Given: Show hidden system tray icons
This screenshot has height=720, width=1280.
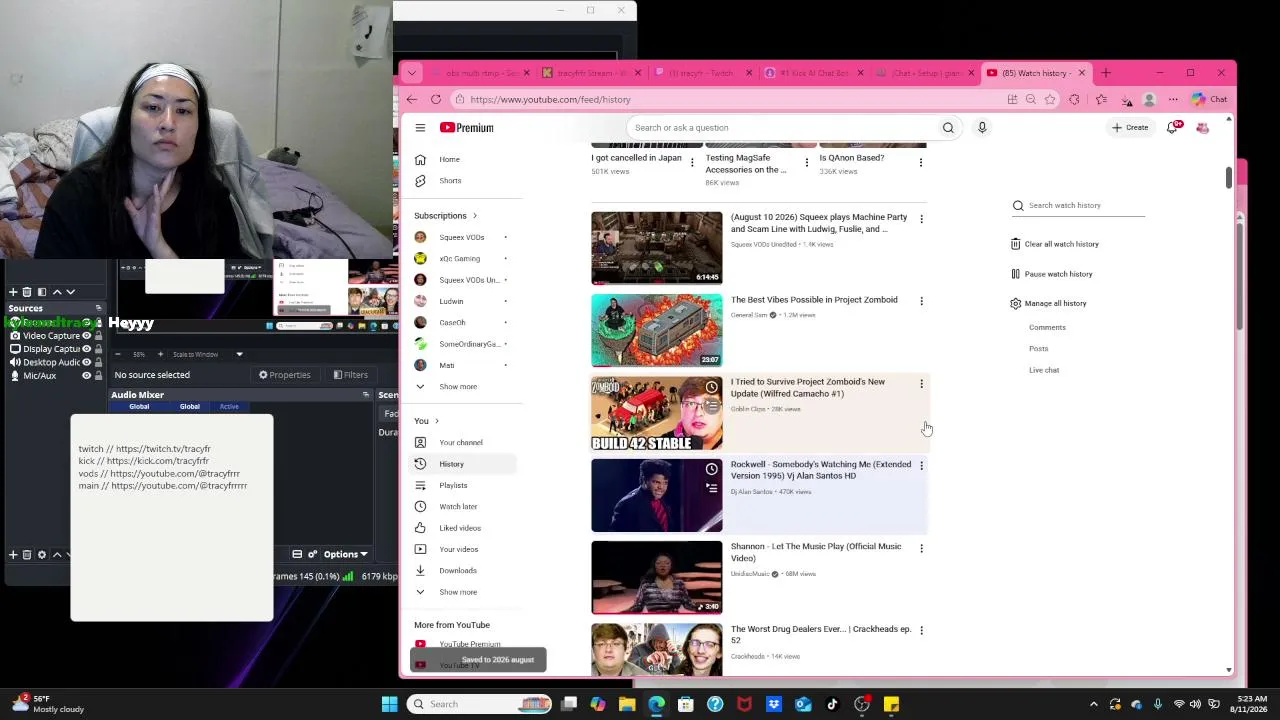Looking at the screenshot, I should click(x=1093, y=704).
